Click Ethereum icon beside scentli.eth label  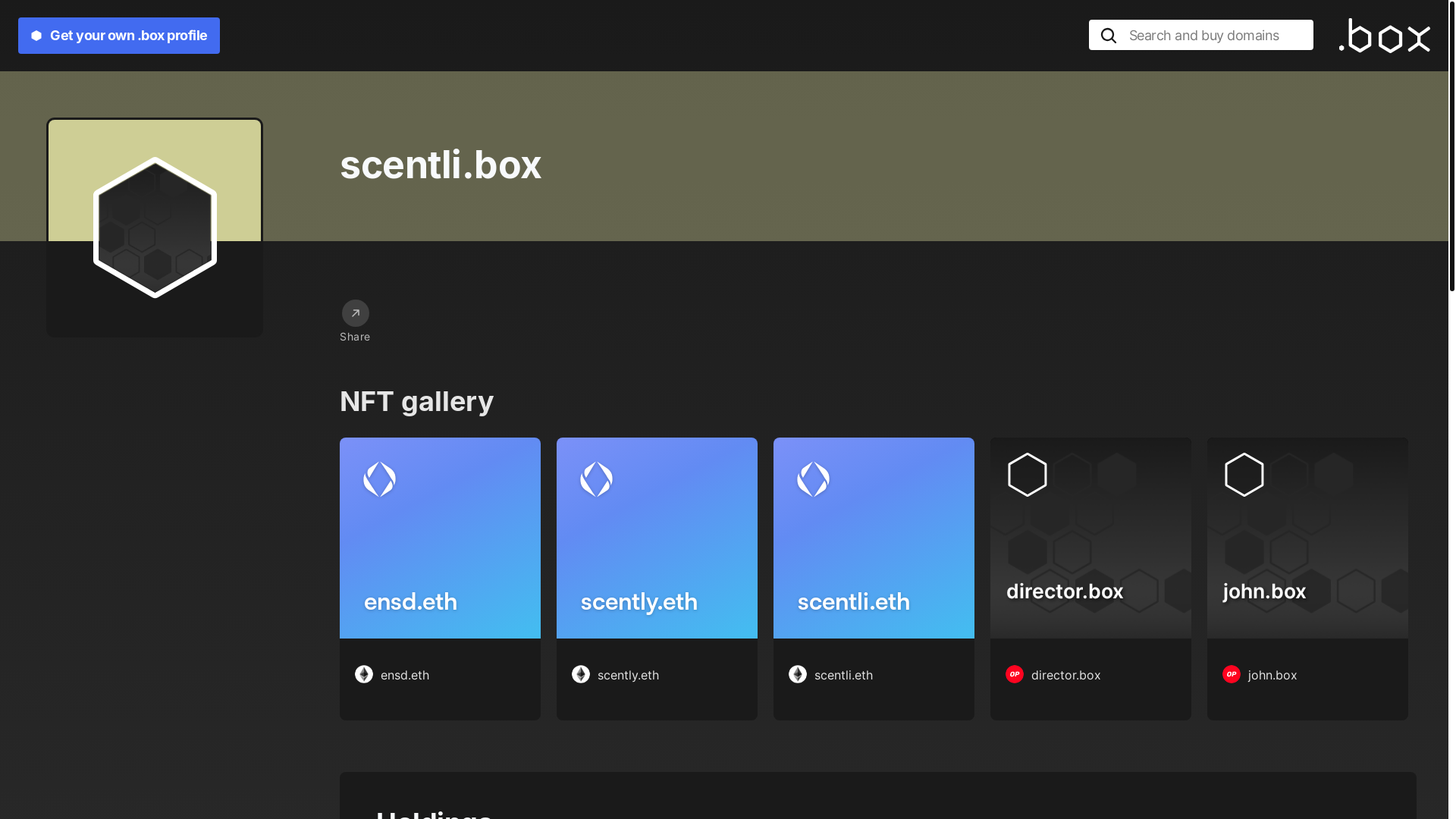(x=798, y=674)
